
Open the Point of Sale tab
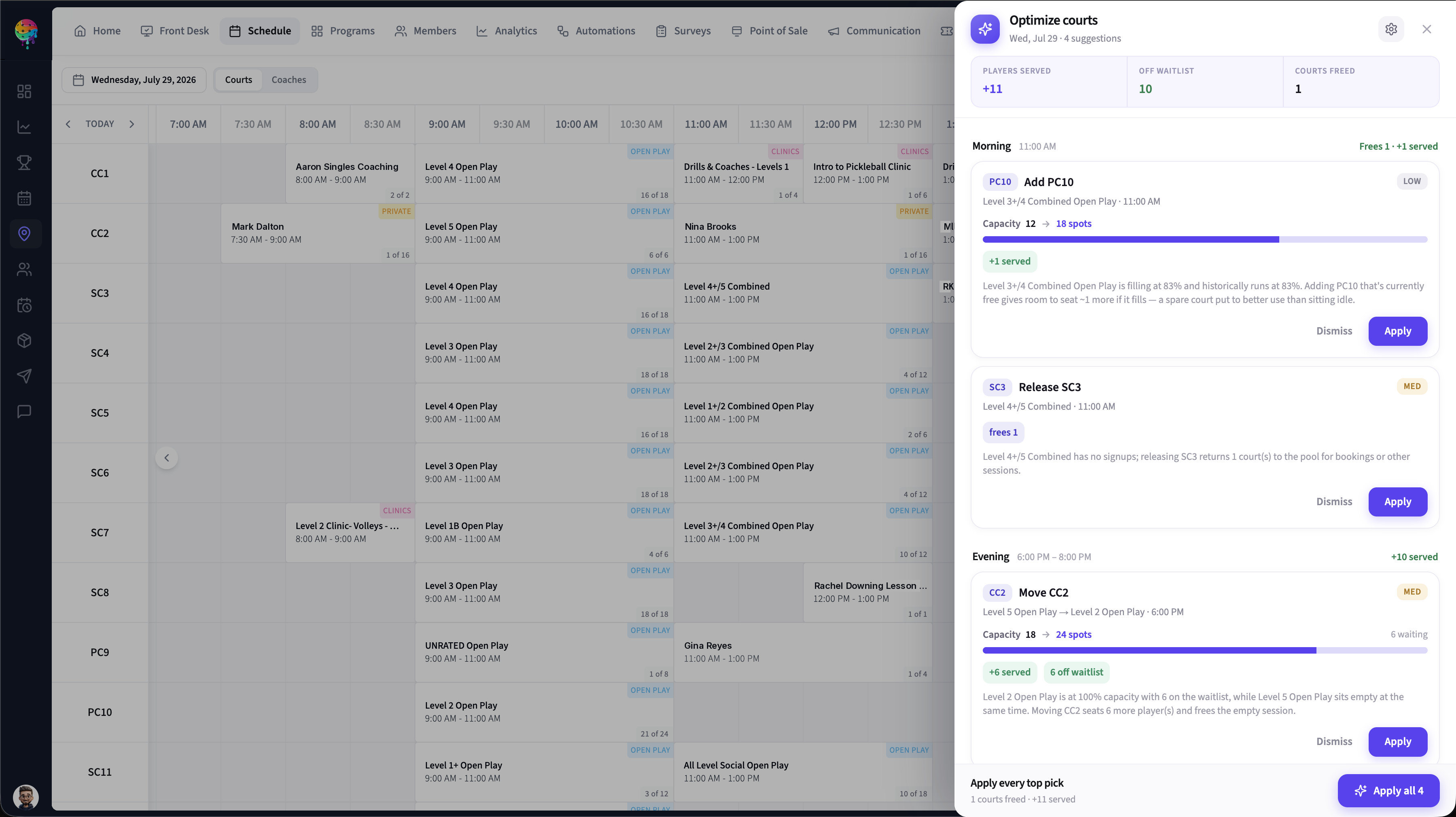tap(769, 31)
